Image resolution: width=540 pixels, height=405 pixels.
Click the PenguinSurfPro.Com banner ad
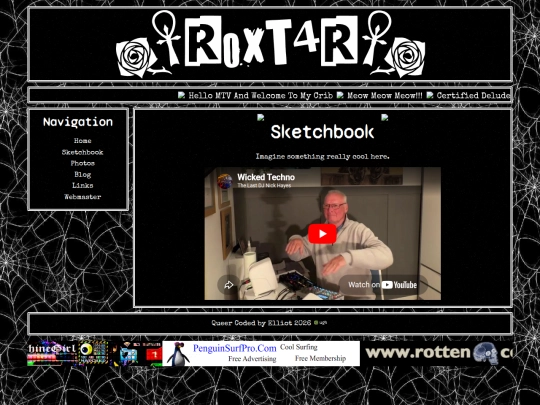coord(261,353)
